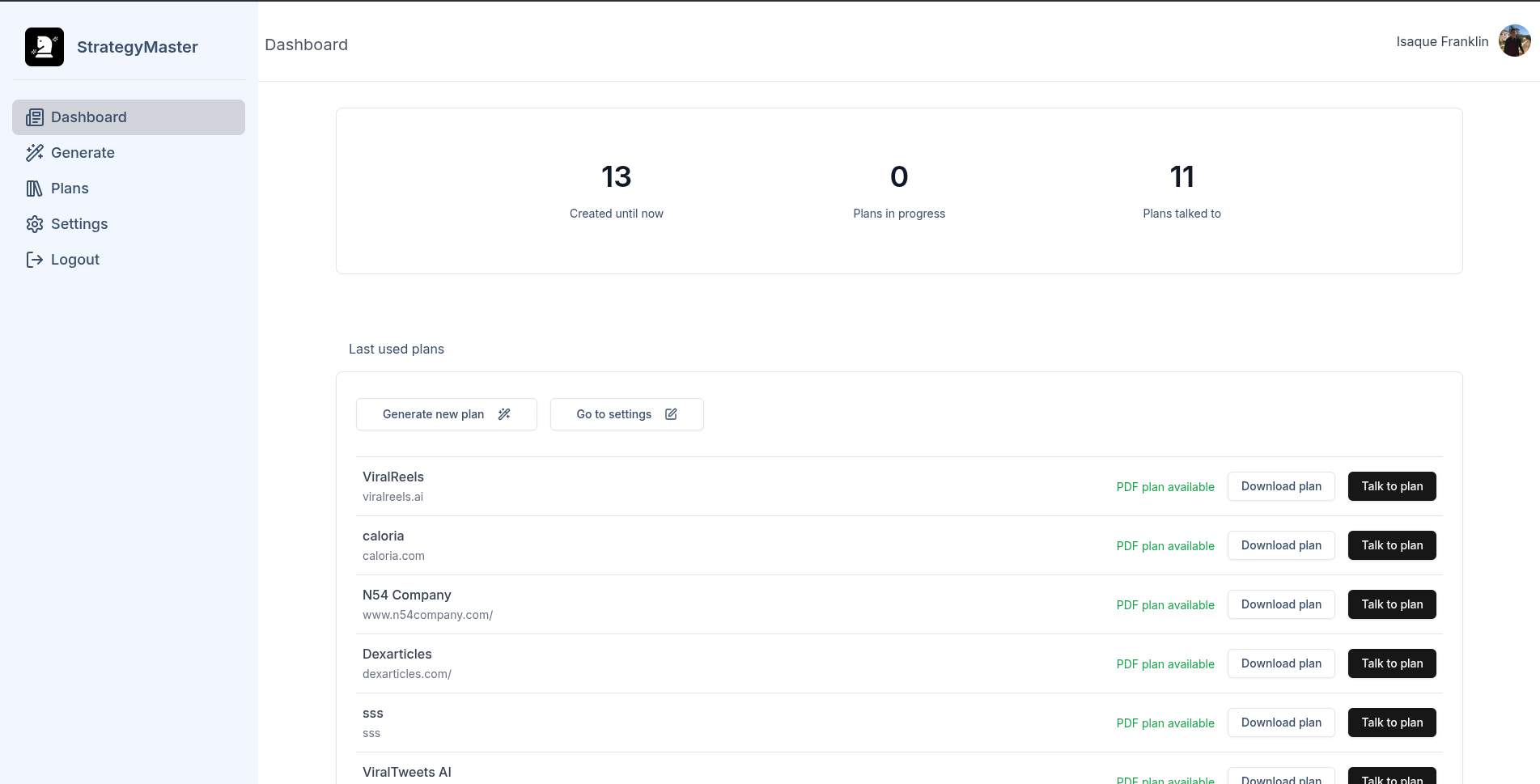Click the Dashboard page title in header
This screenshot has width=1540, height=784.
(307, 44)
